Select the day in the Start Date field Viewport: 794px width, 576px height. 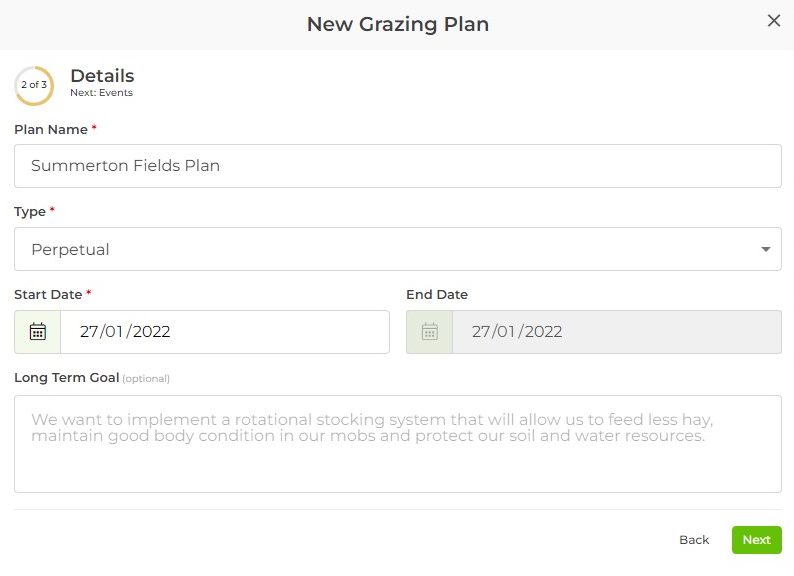(90, 332)
